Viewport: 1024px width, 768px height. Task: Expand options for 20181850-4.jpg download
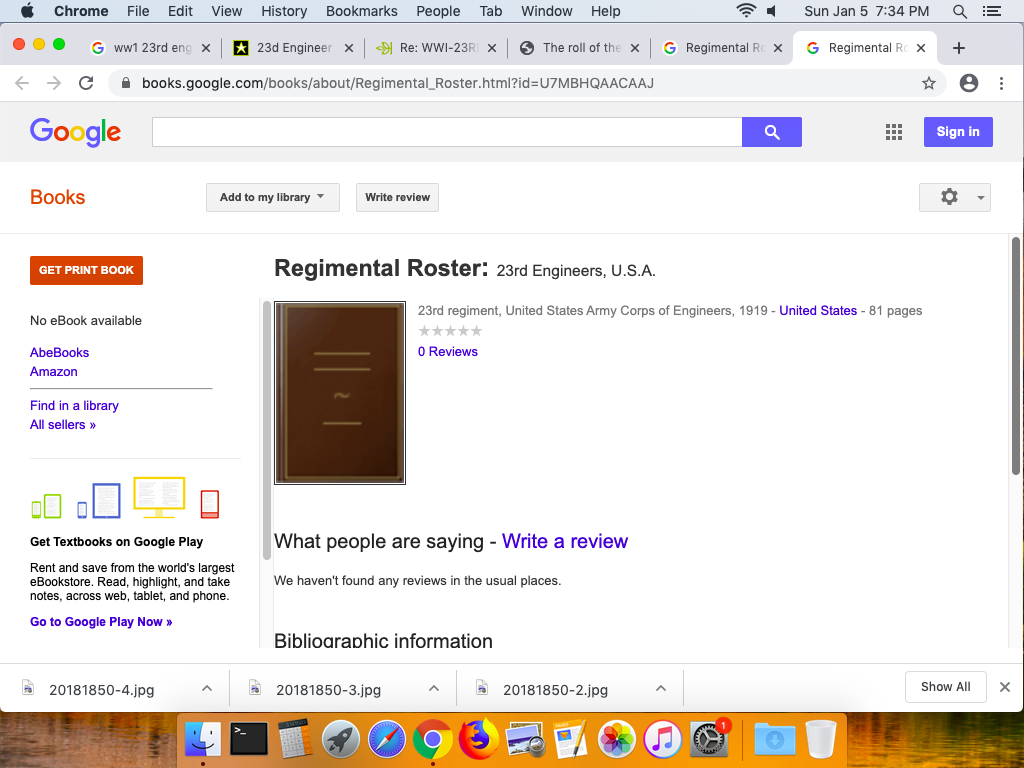click(x=207, y=688)
